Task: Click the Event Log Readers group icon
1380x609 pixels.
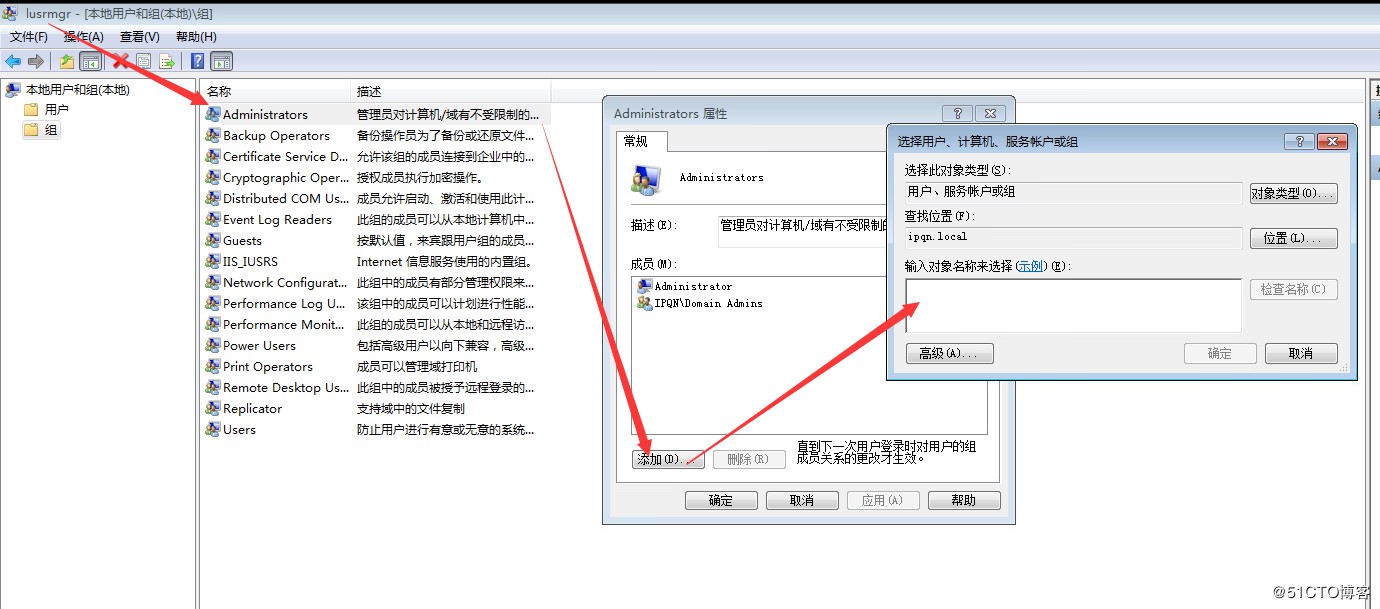Action: (x=213, y=219)
